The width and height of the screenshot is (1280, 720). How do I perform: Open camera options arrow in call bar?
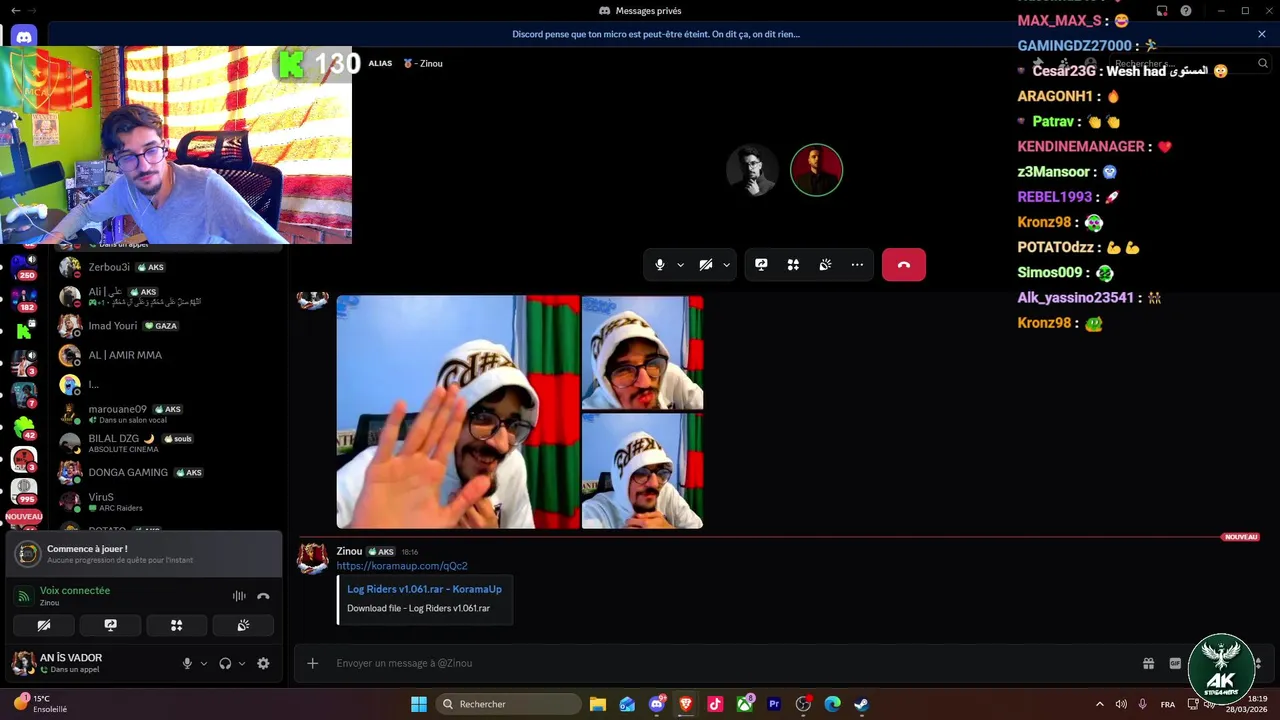click(x=726, y=265)
